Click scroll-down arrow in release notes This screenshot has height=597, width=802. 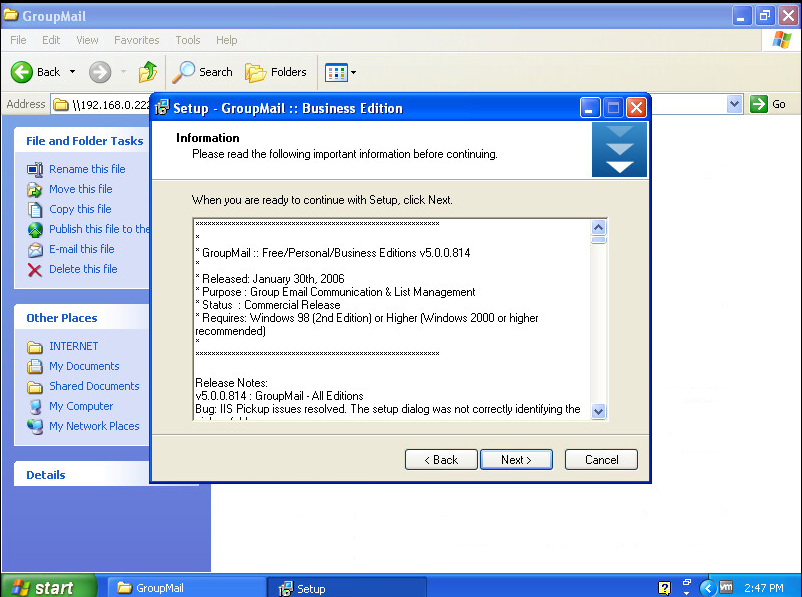(598, 411)
